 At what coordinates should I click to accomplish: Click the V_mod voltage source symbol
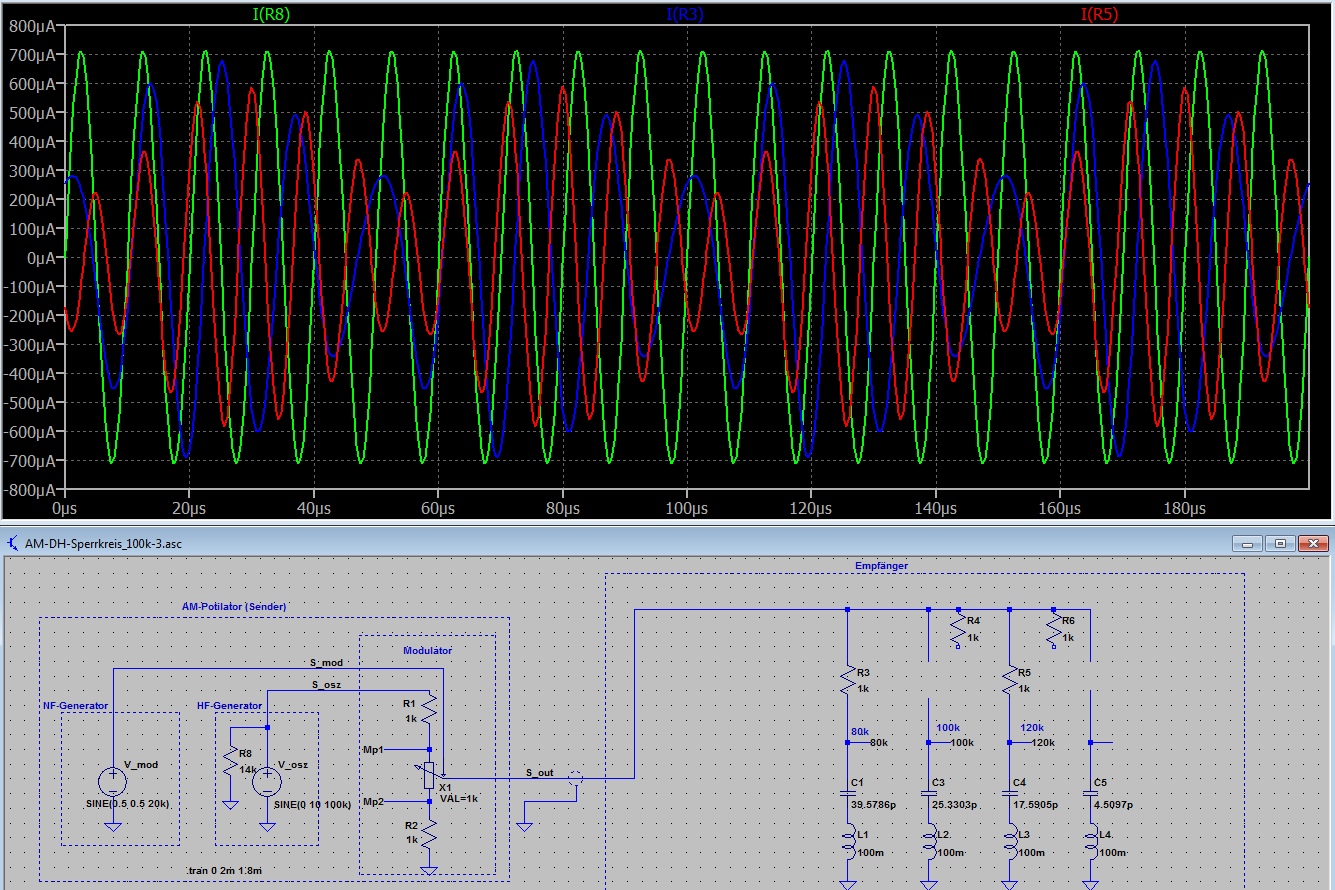point(113,780)
